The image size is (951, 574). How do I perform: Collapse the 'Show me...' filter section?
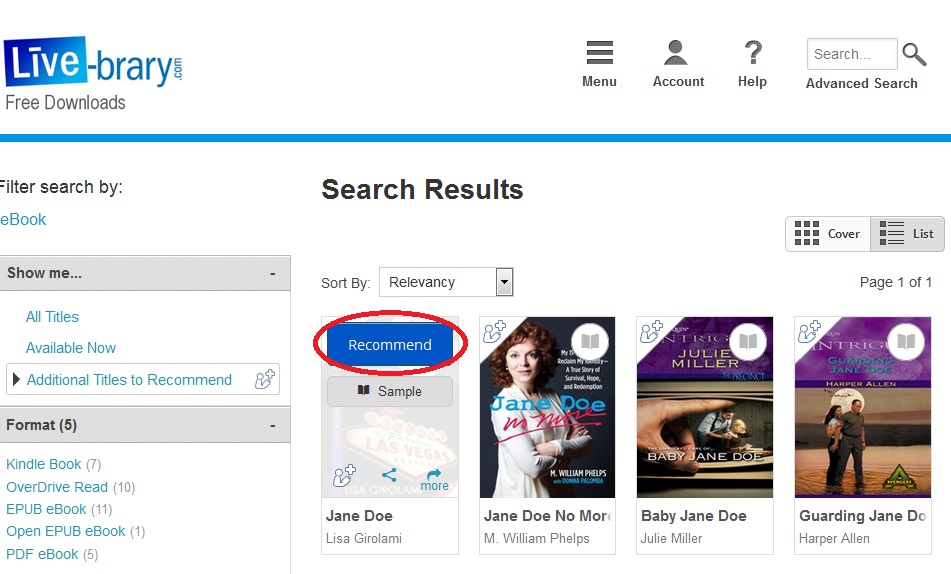(272, 273)
